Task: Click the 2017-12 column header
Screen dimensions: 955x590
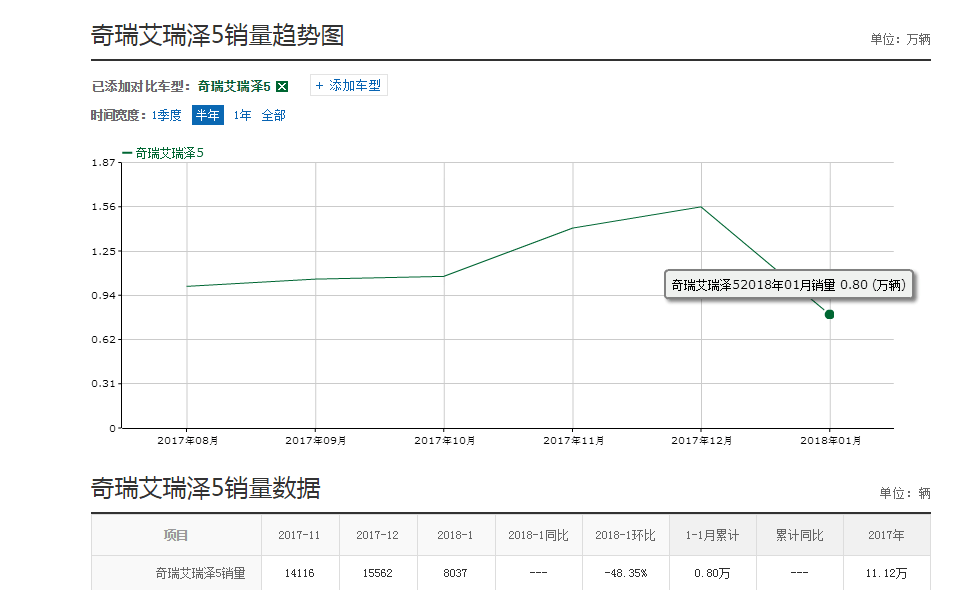Action: [378, 535]
